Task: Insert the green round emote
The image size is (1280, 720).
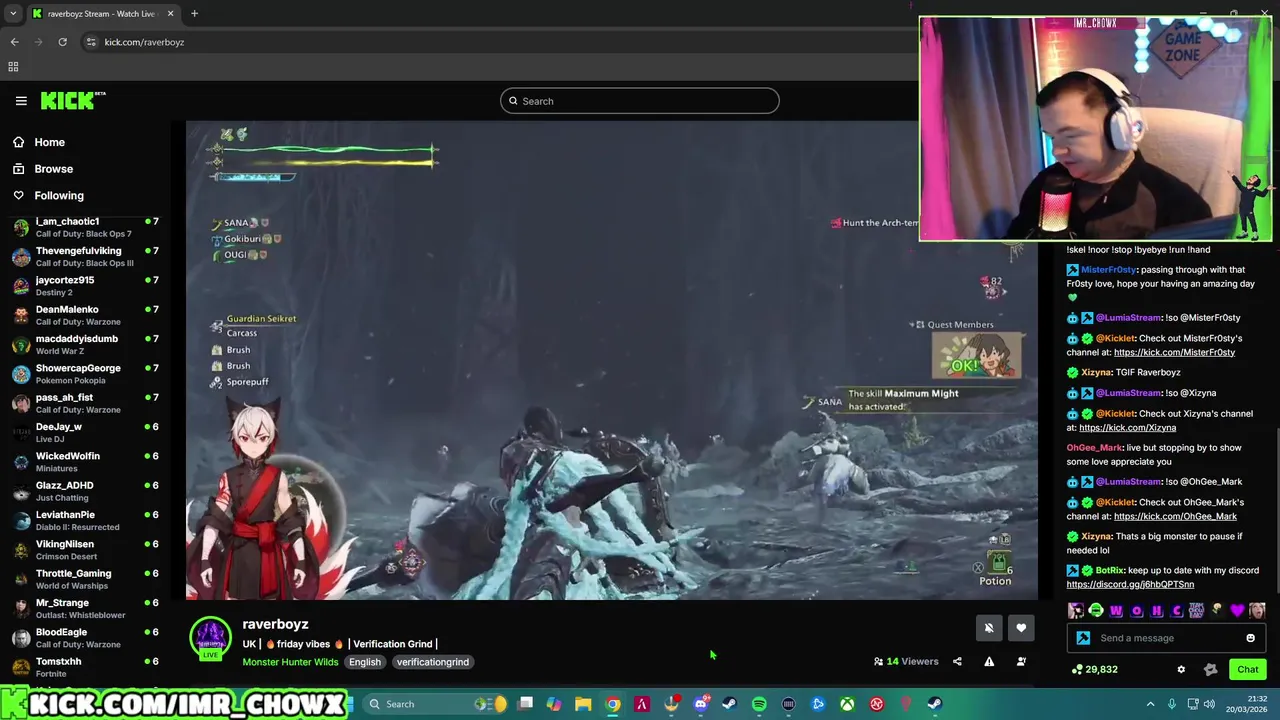Action: (x=1096, y=610)
